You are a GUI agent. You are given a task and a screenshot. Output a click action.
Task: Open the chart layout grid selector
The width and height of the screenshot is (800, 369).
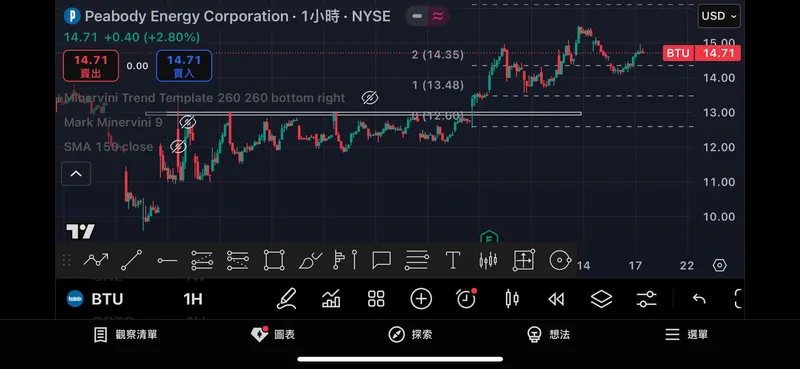click(x=376, y=299)
